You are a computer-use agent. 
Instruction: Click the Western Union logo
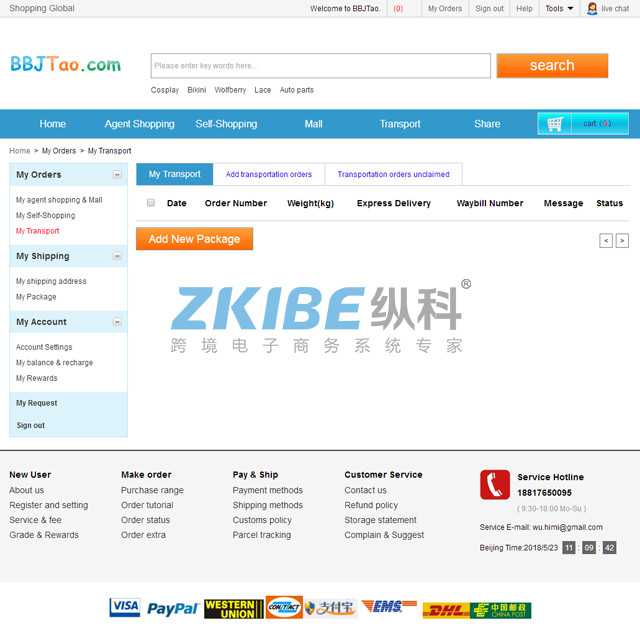233,609
